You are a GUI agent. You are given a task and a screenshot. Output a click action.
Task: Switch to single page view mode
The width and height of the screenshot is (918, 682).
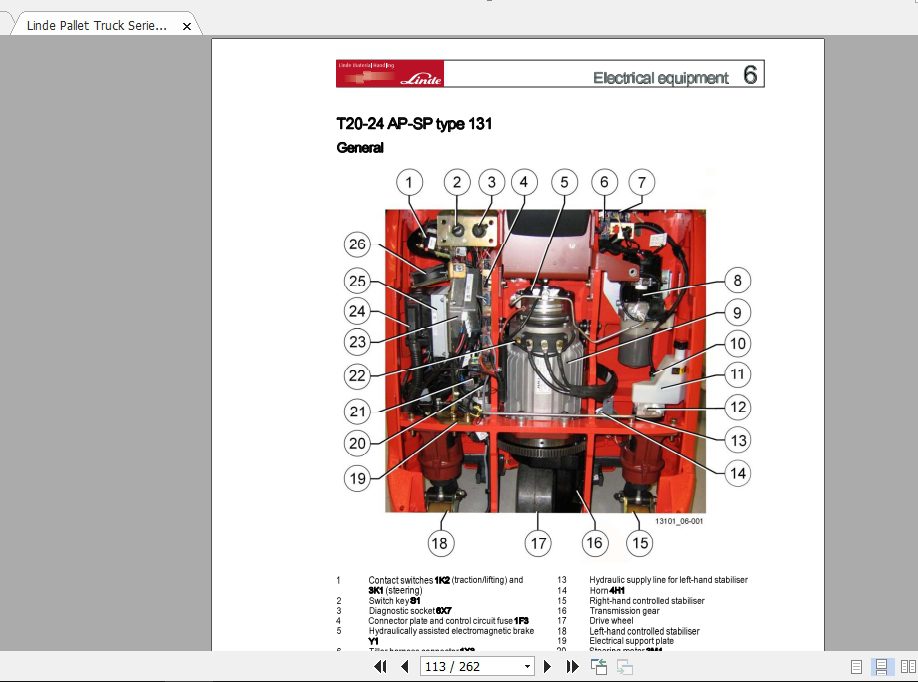point(856,667)
